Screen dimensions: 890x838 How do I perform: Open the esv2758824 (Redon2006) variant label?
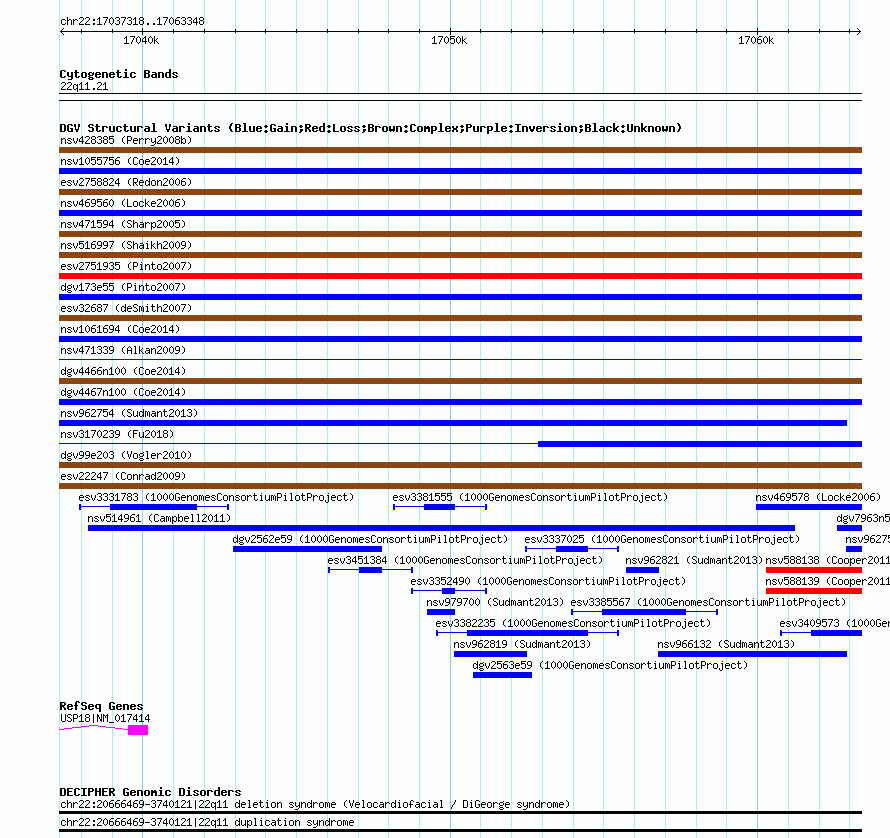pos(126,182)
